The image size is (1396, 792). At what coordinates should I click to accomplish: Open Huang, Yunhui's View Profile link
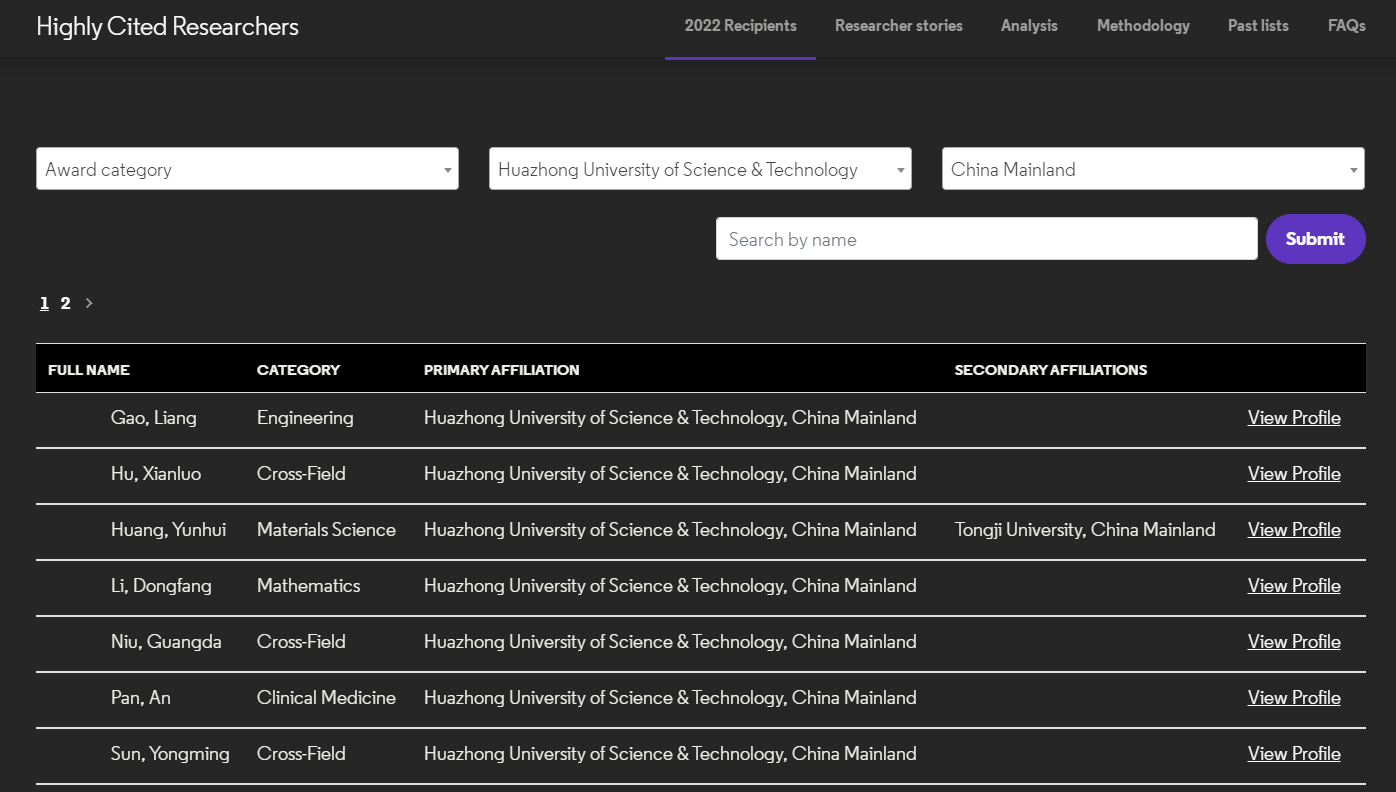1293,530
